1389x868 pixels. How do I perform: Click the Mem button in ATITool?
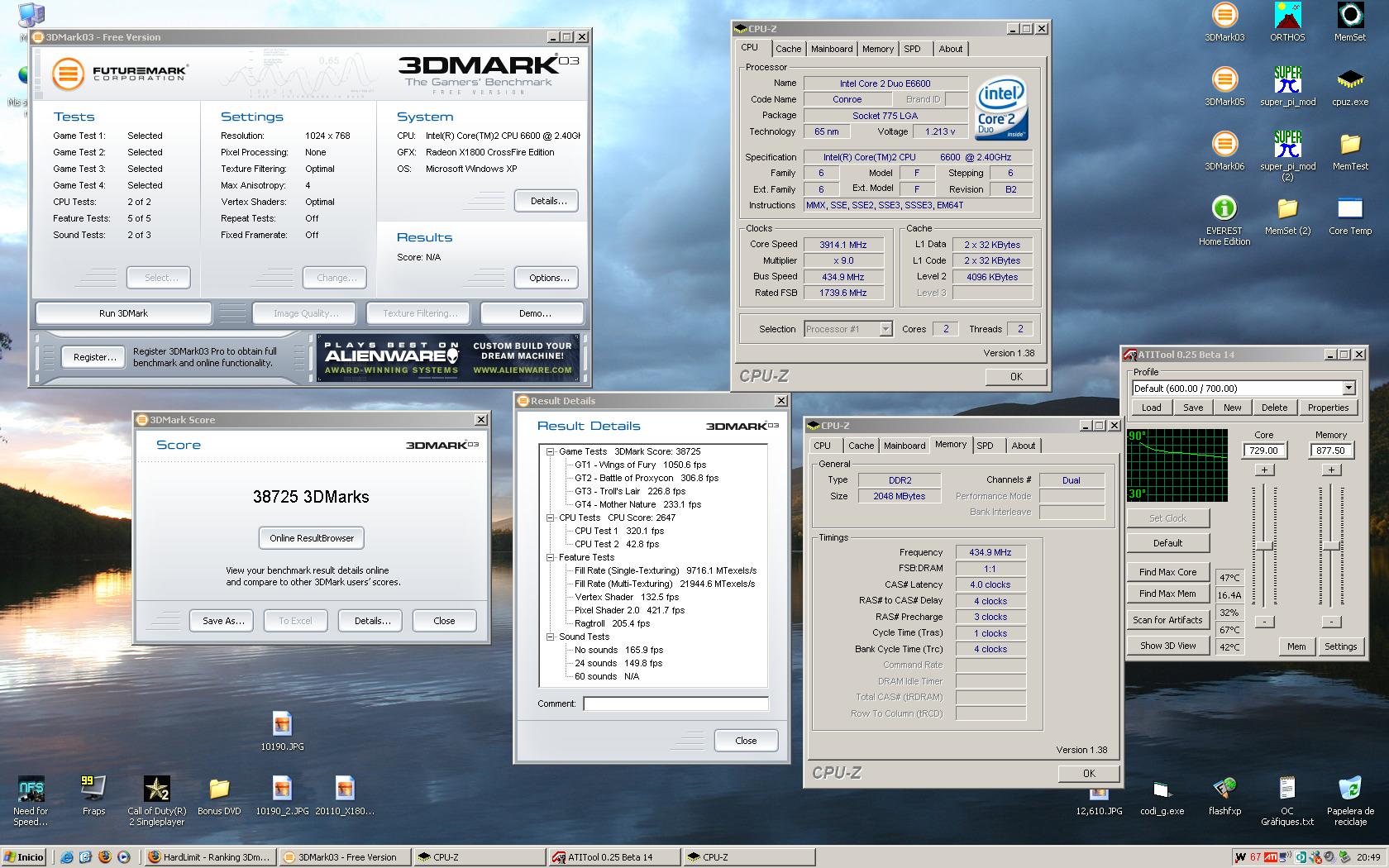(x=1296, y=646)
